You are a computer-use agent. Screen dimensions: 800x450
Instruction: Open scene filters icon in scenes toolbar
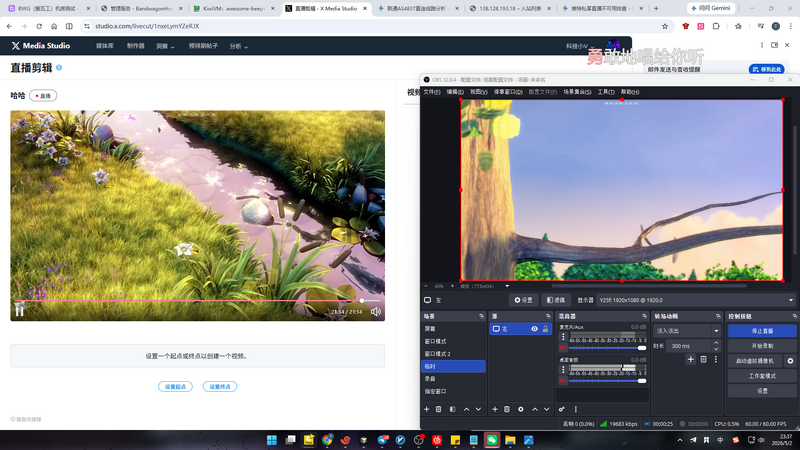pos(452,409)
